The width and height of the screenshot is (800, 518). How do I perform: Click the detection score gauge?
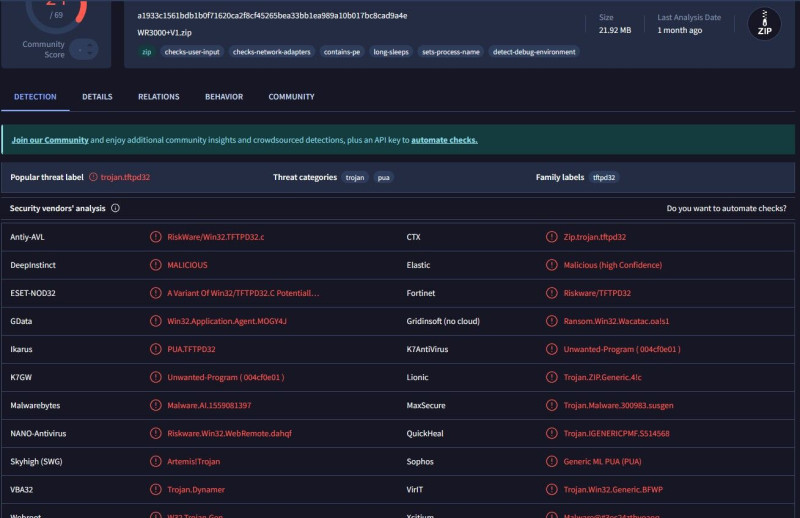pyautogui.click(x=56, y=13)
